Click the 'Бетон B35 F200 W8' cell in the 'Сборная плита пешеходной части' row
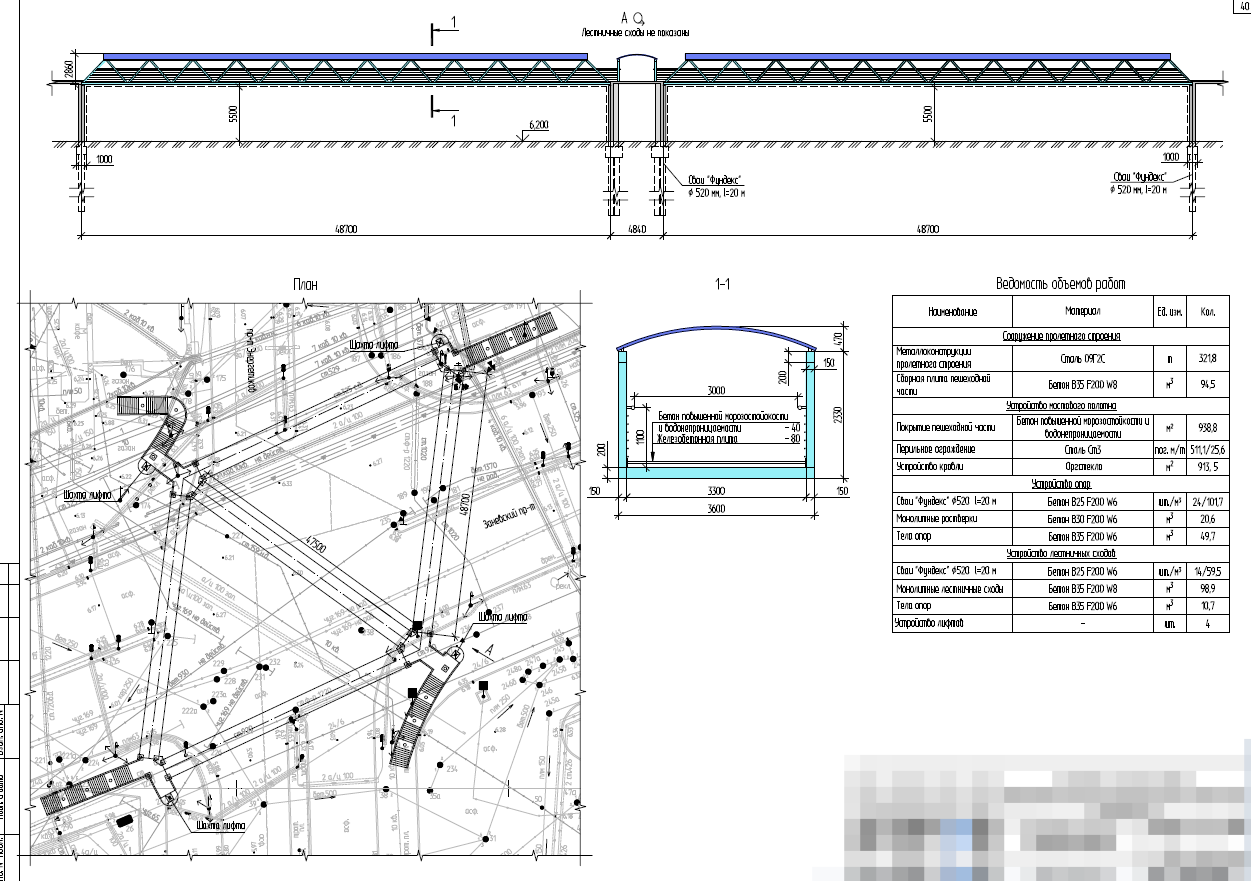 1082,385
